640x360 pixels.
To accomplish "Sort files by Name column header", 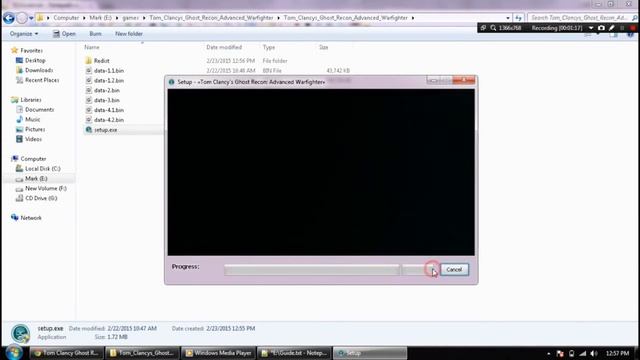I will [92, 47].
